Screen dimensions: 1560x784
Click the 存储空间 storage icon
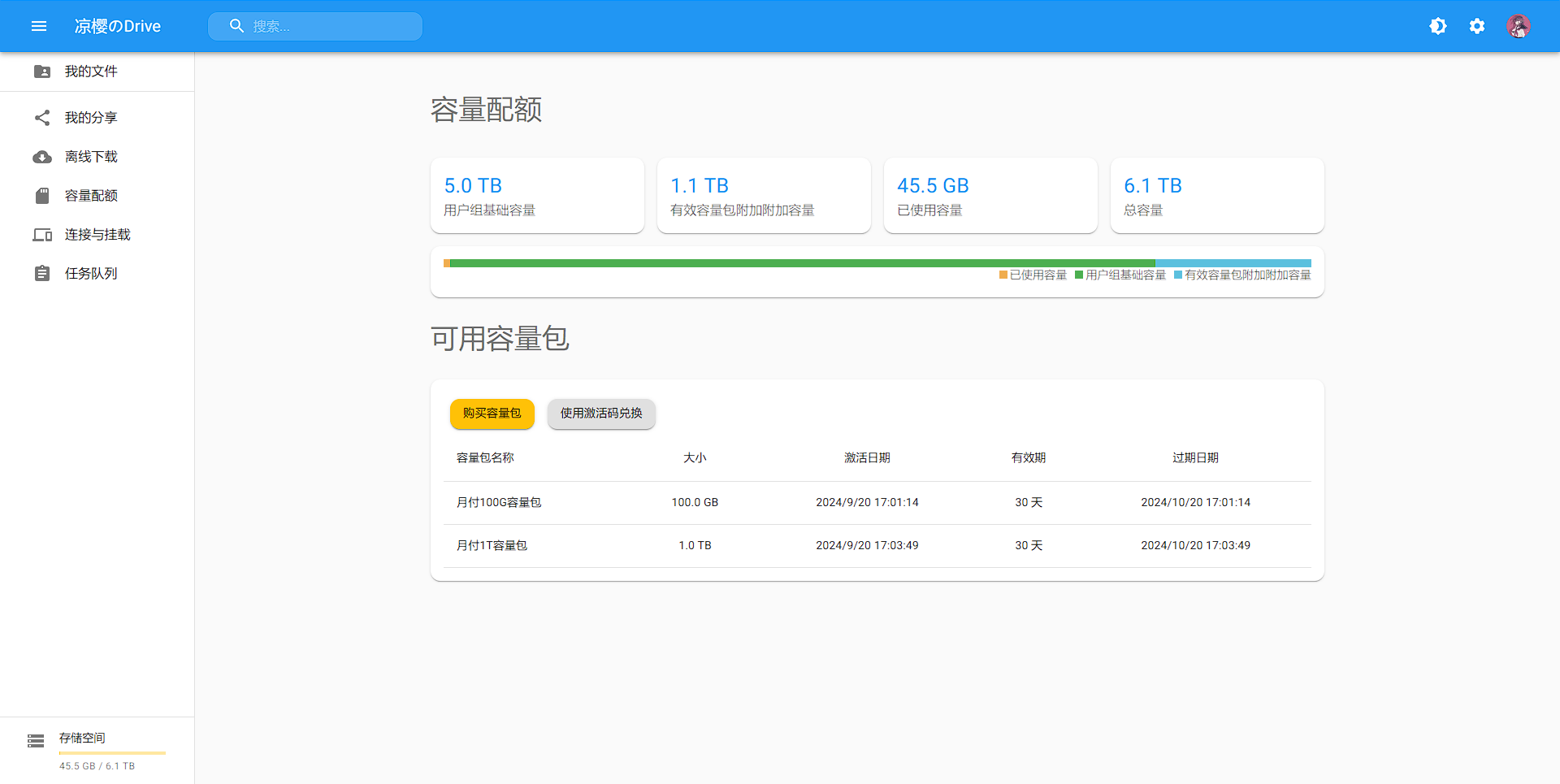(36, 741)
